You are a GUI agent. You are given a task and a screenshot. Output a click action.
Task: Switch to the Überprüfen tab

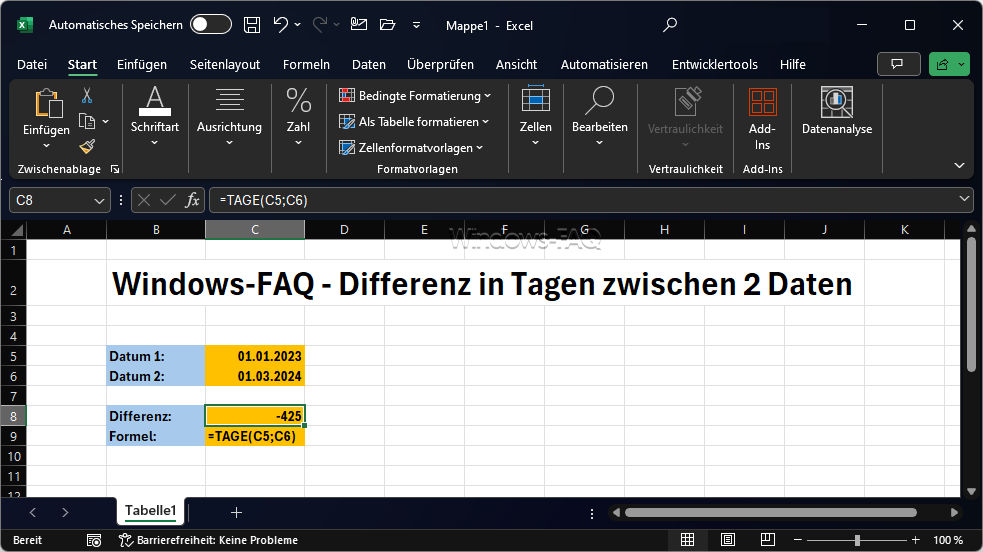[x=440, y=65]
